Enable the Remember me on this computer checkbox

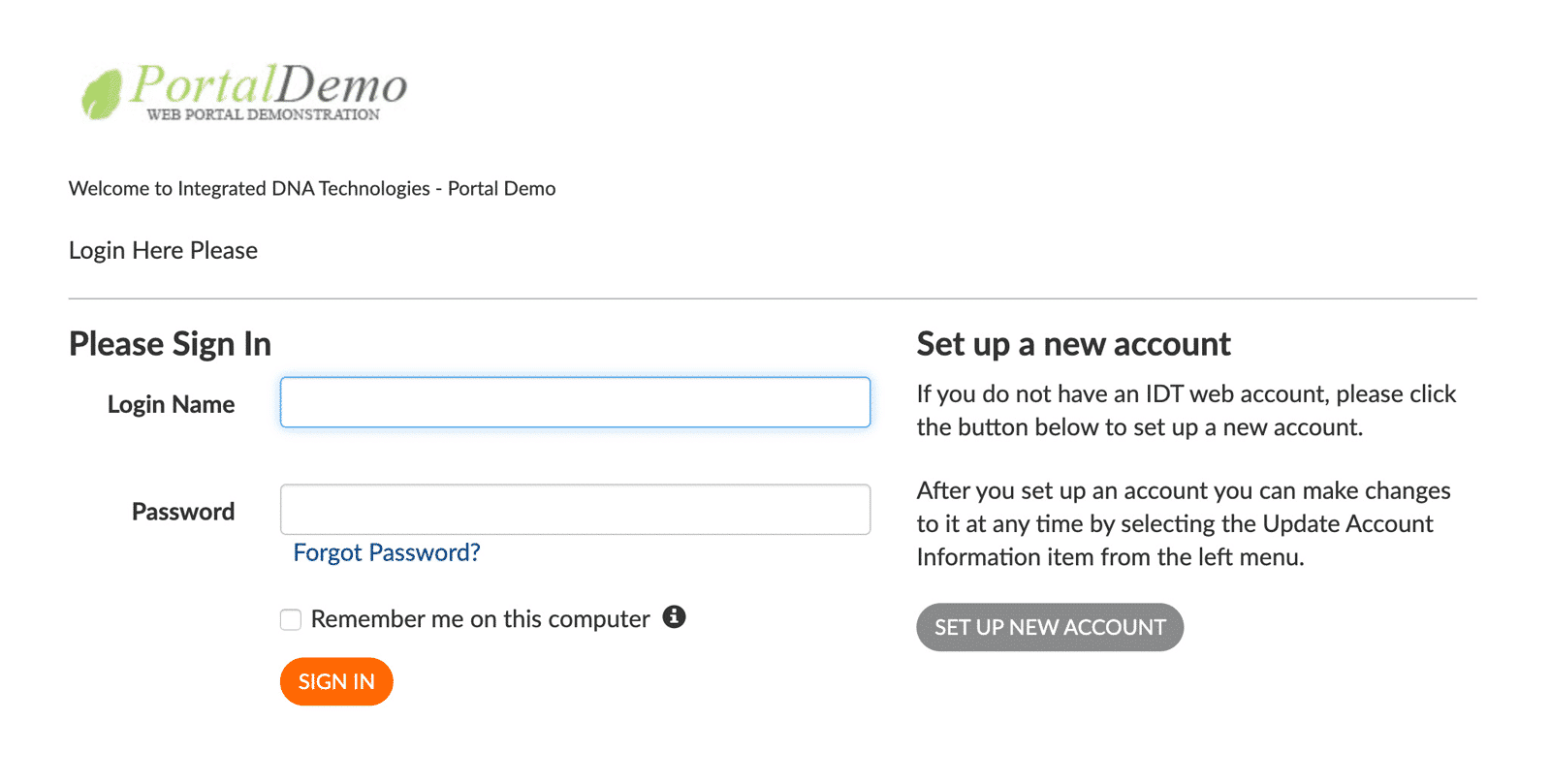(x=291, y=619)
